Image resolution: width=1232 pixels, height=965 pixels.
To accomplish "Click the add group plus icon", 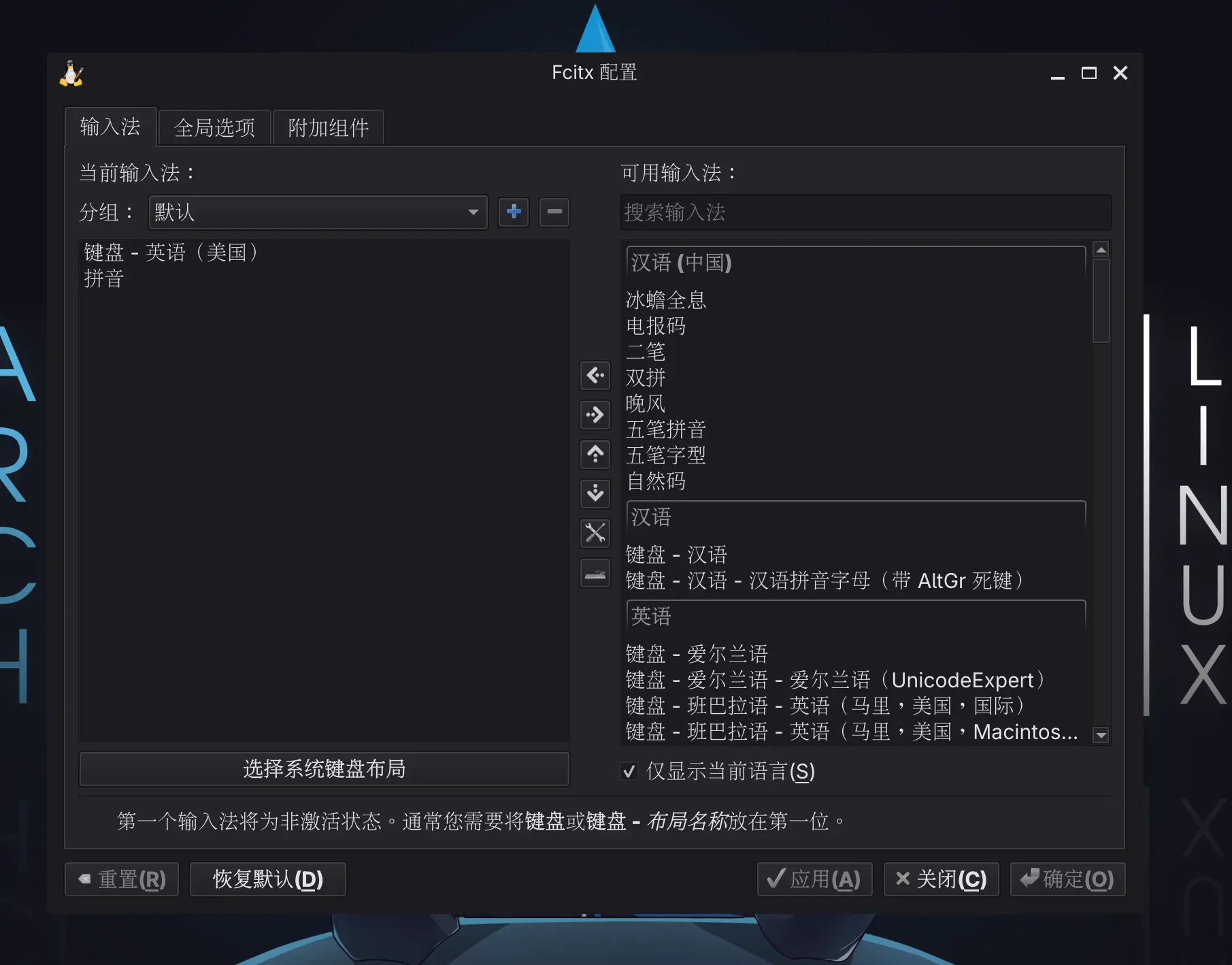I will coord(514,212).
